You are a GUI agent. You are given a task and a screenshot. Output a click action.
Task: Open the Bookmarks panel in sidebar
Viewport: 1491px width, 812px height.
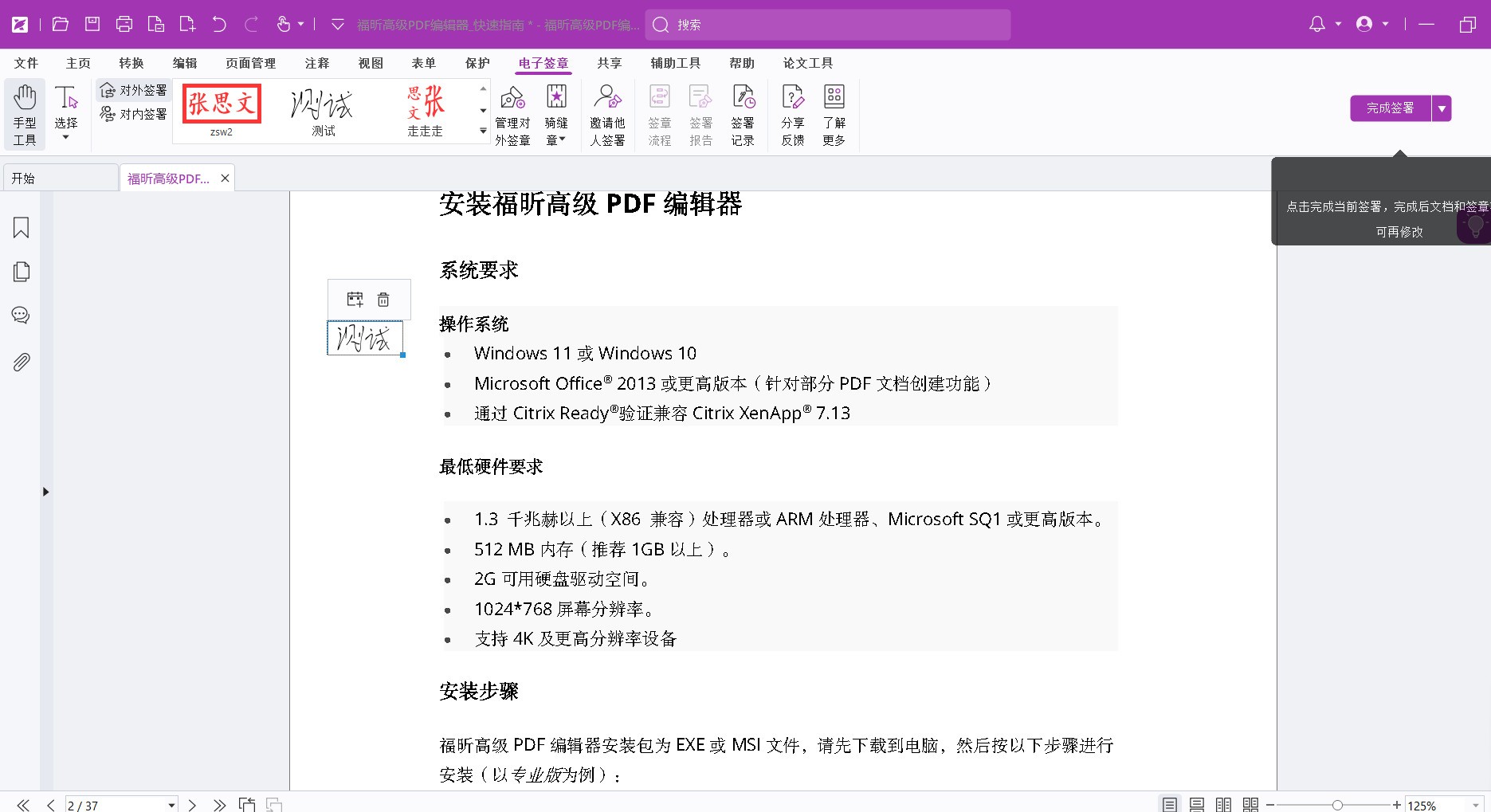22,228
